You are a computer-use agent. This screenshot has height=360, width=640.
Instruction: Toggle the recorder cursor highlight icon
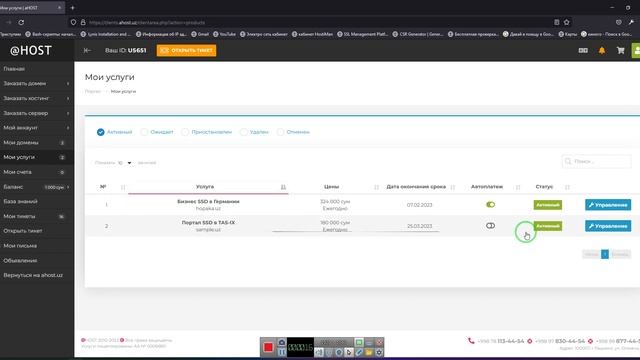click(x=349, y=352)
